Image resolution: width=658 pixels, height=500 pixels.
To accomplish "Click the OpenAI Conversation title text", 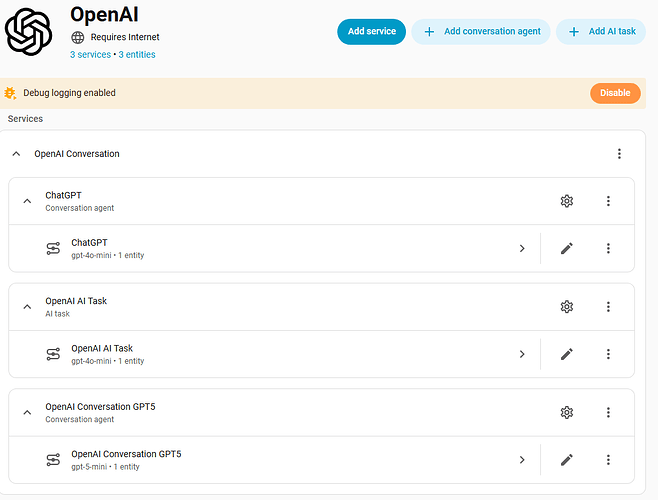I will click(77, 154).
